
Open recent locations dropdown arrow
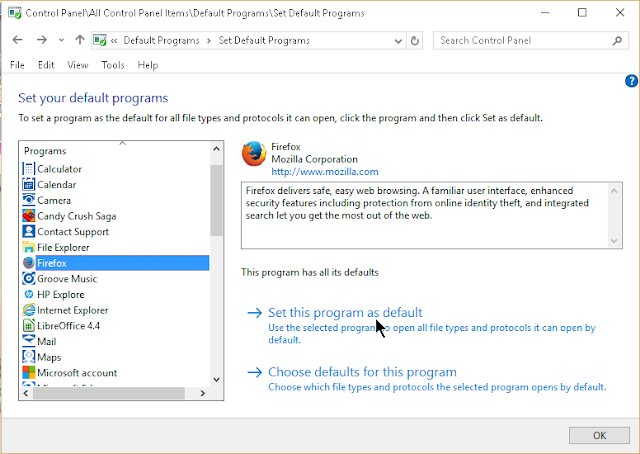tap(61, 40)
